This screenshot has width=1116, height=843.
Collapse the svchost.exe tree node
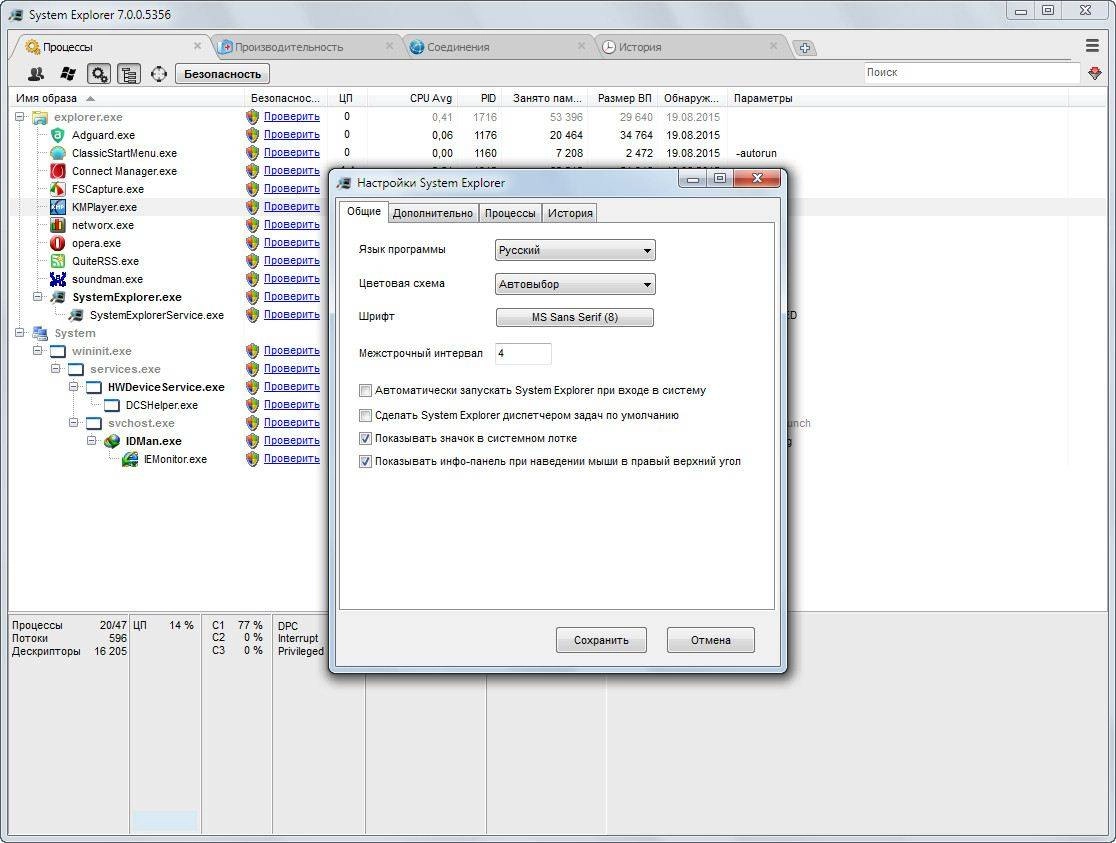tap(73, 423)
